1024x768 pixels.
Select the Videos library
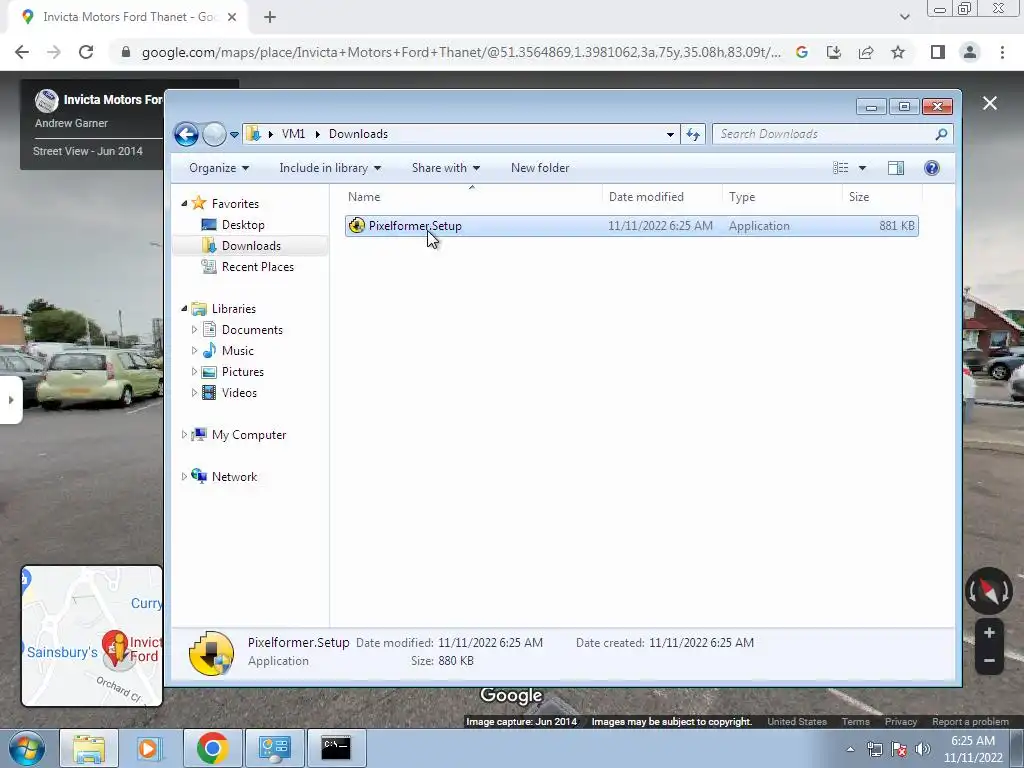pyautogui.click(x=239, y=392)
